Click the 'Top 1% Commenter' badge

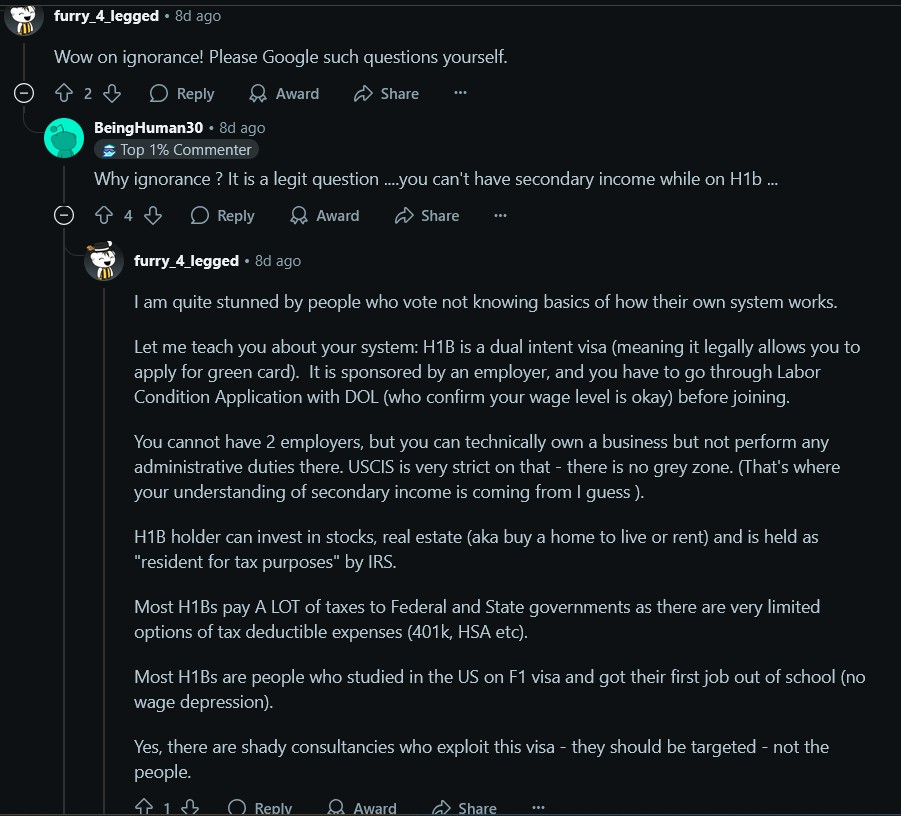click(x=177, y=150)
